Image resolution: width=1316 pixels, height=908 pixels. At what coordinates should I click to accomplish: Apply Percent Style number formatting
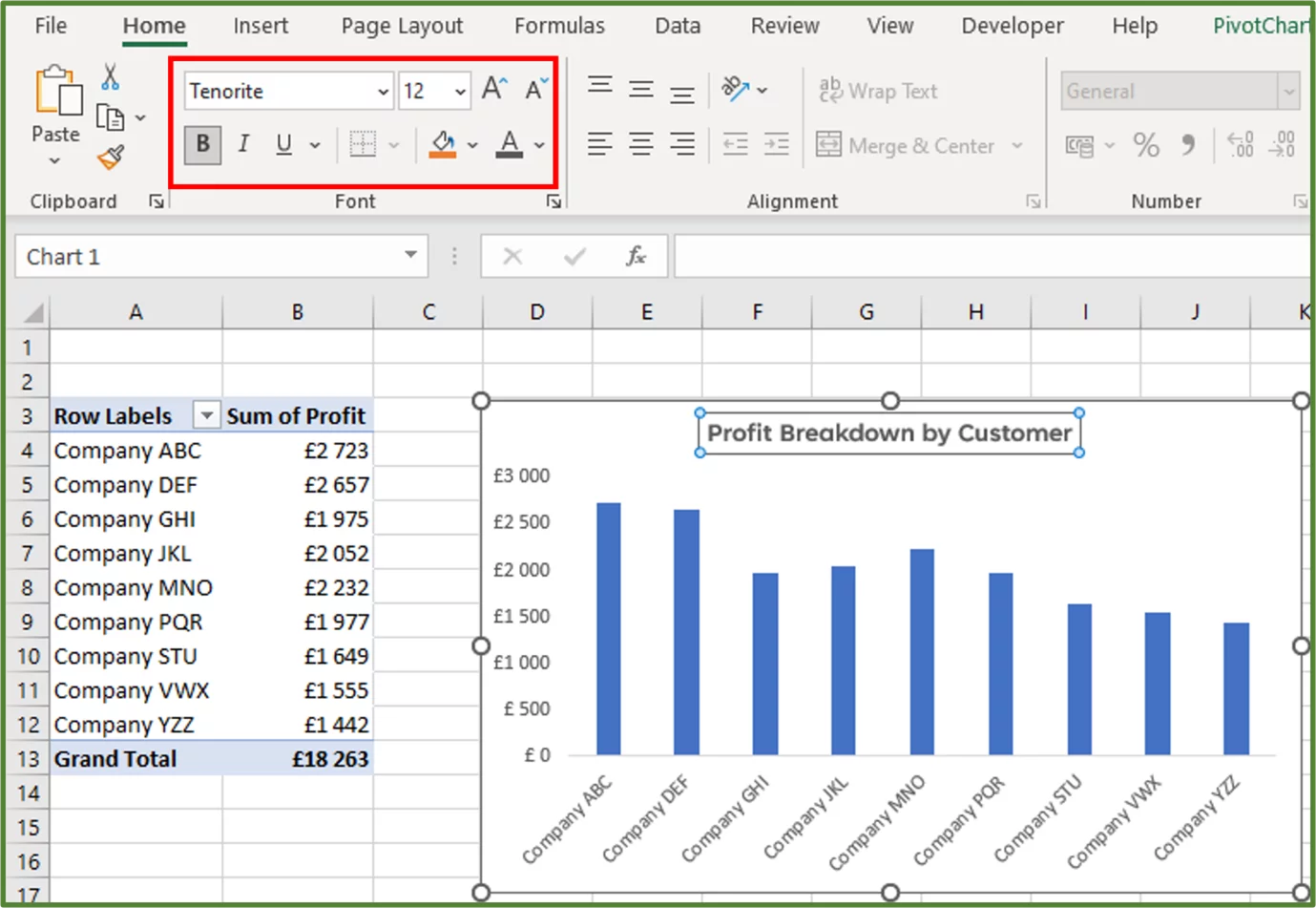coord(1145,145)
